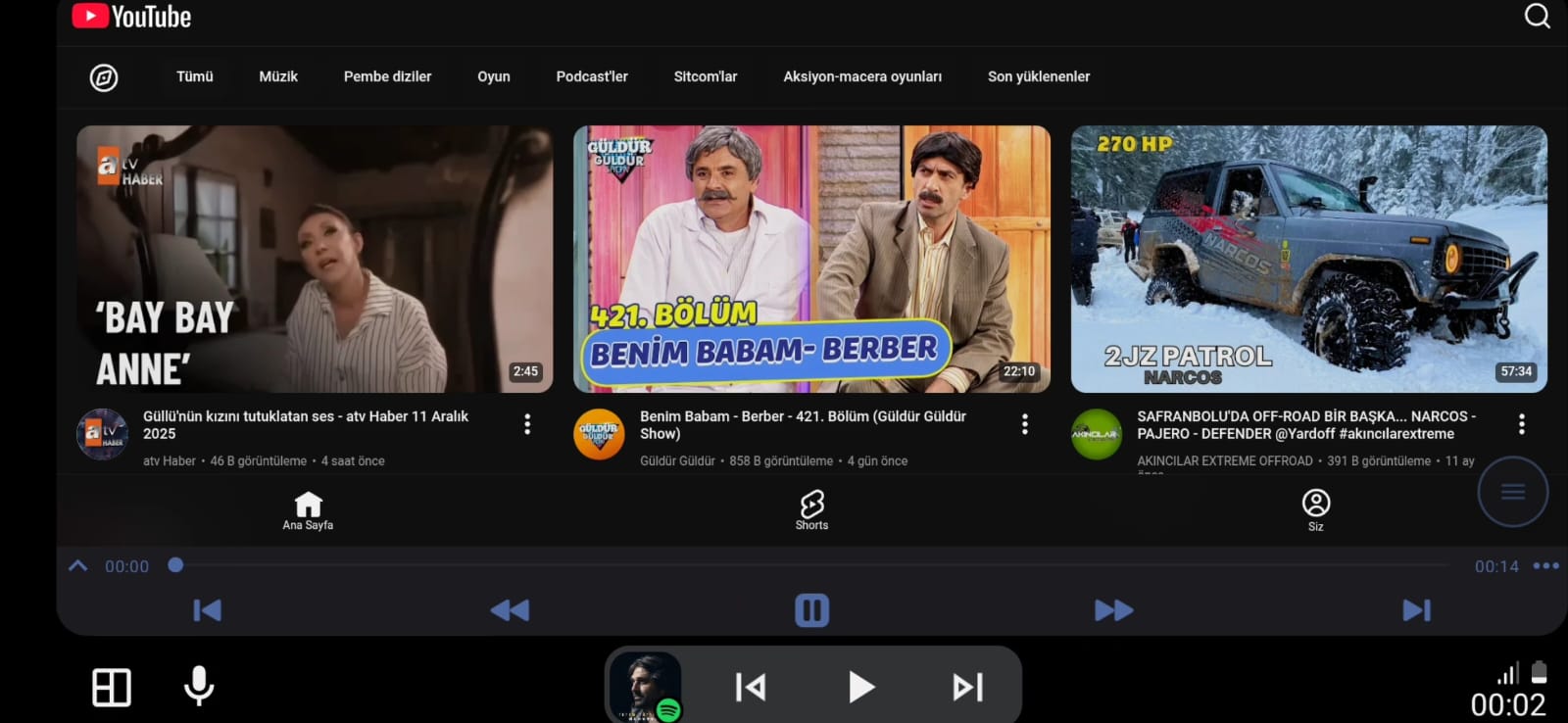Image resolution: width=1568 pixels, height=723 pixels.
Task: Click the player progress slider handle
Action: (175, 565)
